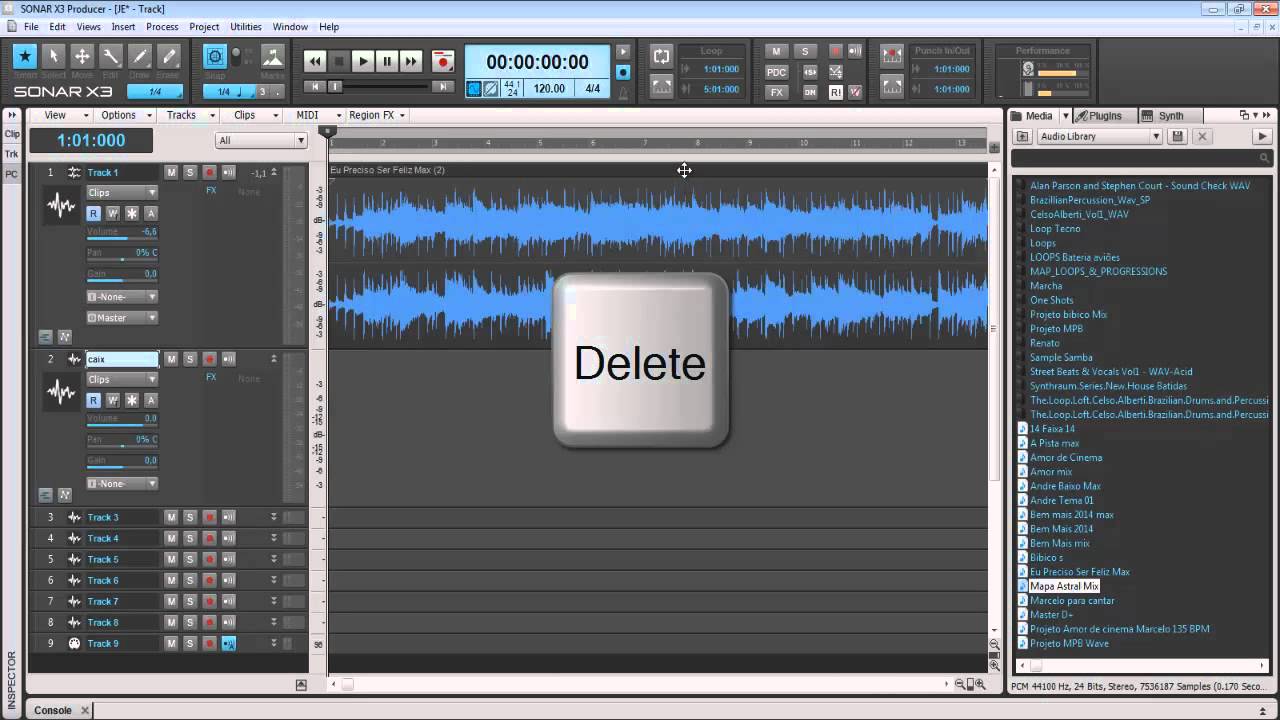Click the browser Move up folder icon
This screenshot has height=720, width=1280.
(x=1023, y=136)
